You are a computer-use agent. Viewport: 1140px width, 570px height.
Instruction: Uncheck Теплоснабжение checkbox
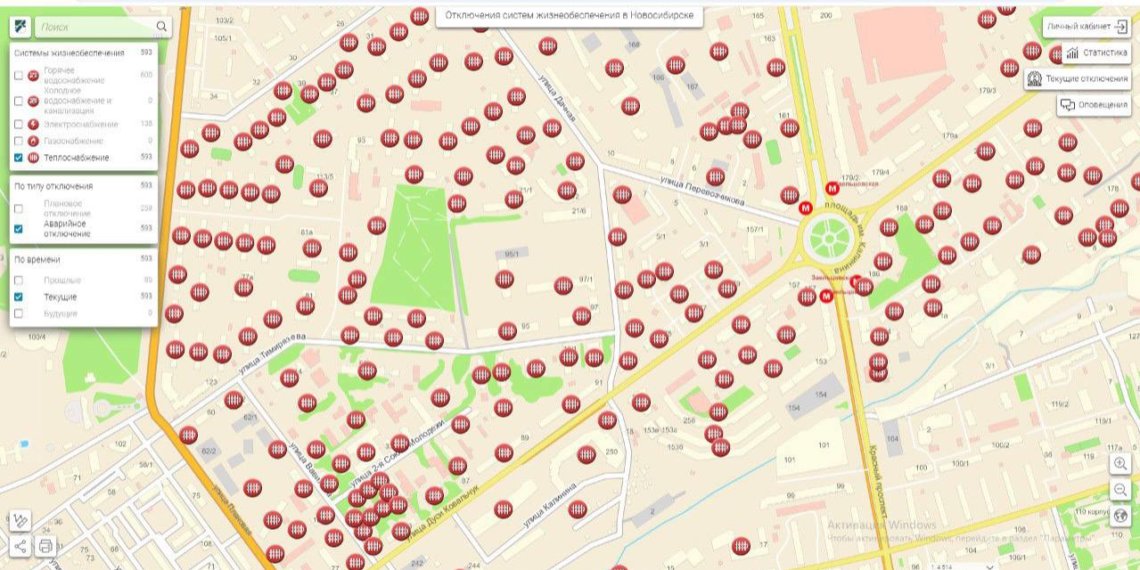(x=18, y=158)
